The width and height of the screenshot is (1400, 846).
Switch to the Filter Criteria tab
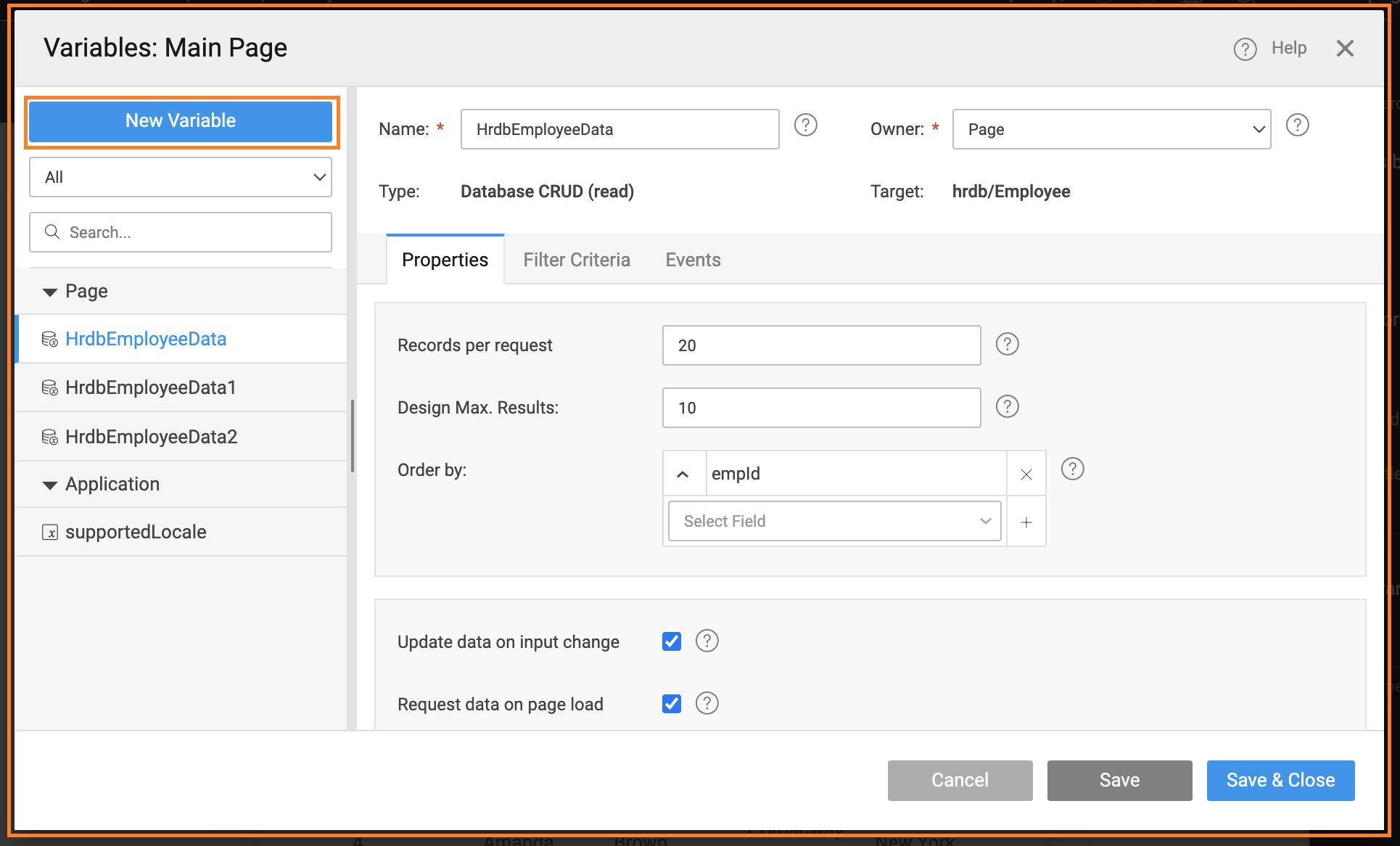pyautogui.click(x=577, y=260)
